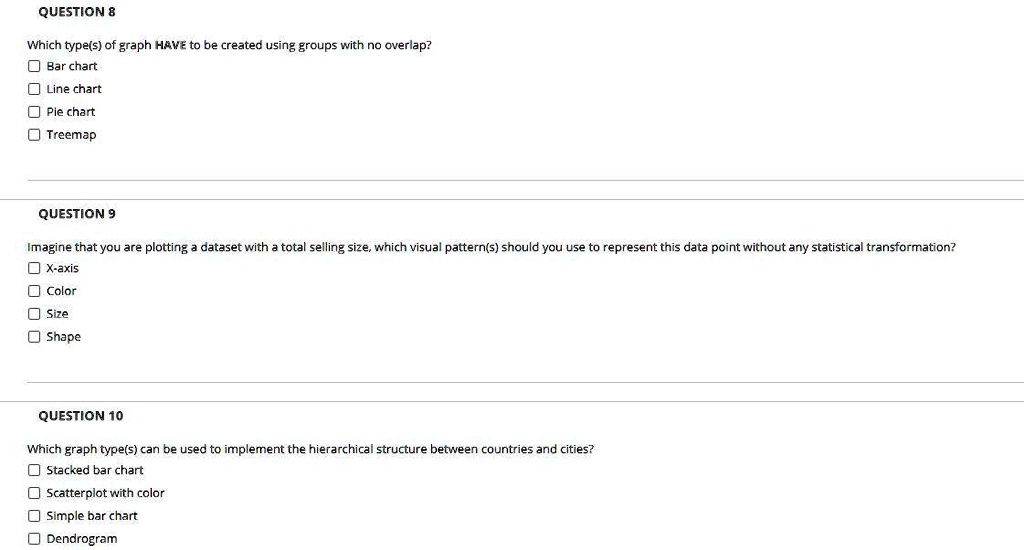Select the Simple bar chart checkbox

[x=34, y=515]
